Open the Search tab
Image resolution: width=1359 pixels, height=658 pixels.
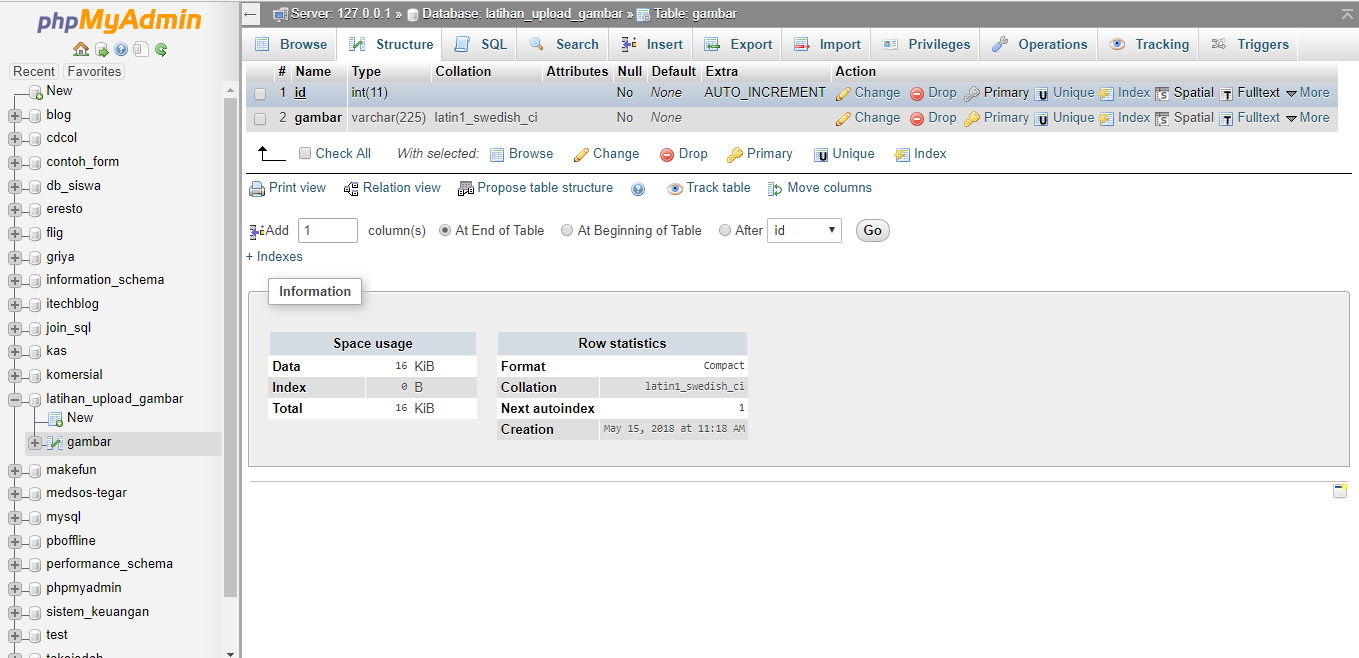click(x=564, y=44)
